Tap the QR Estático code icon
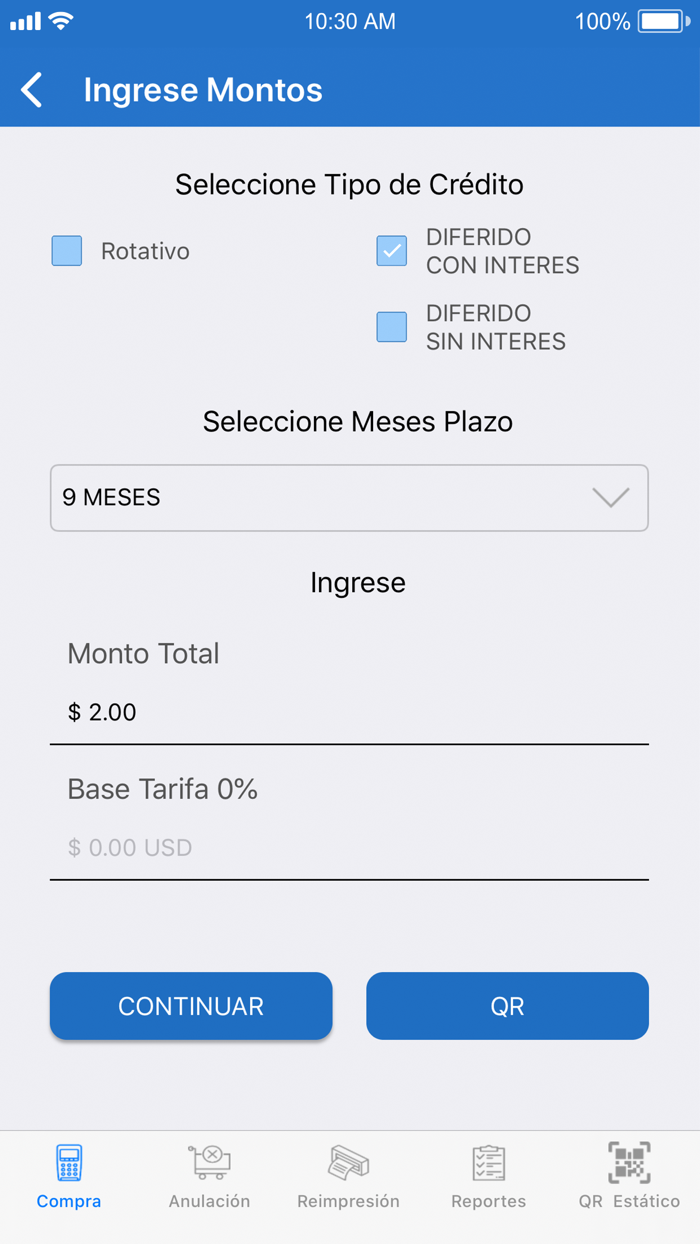Image resolution: width=700 pixels, height=1244 pixels. [x=628, y=1163]
